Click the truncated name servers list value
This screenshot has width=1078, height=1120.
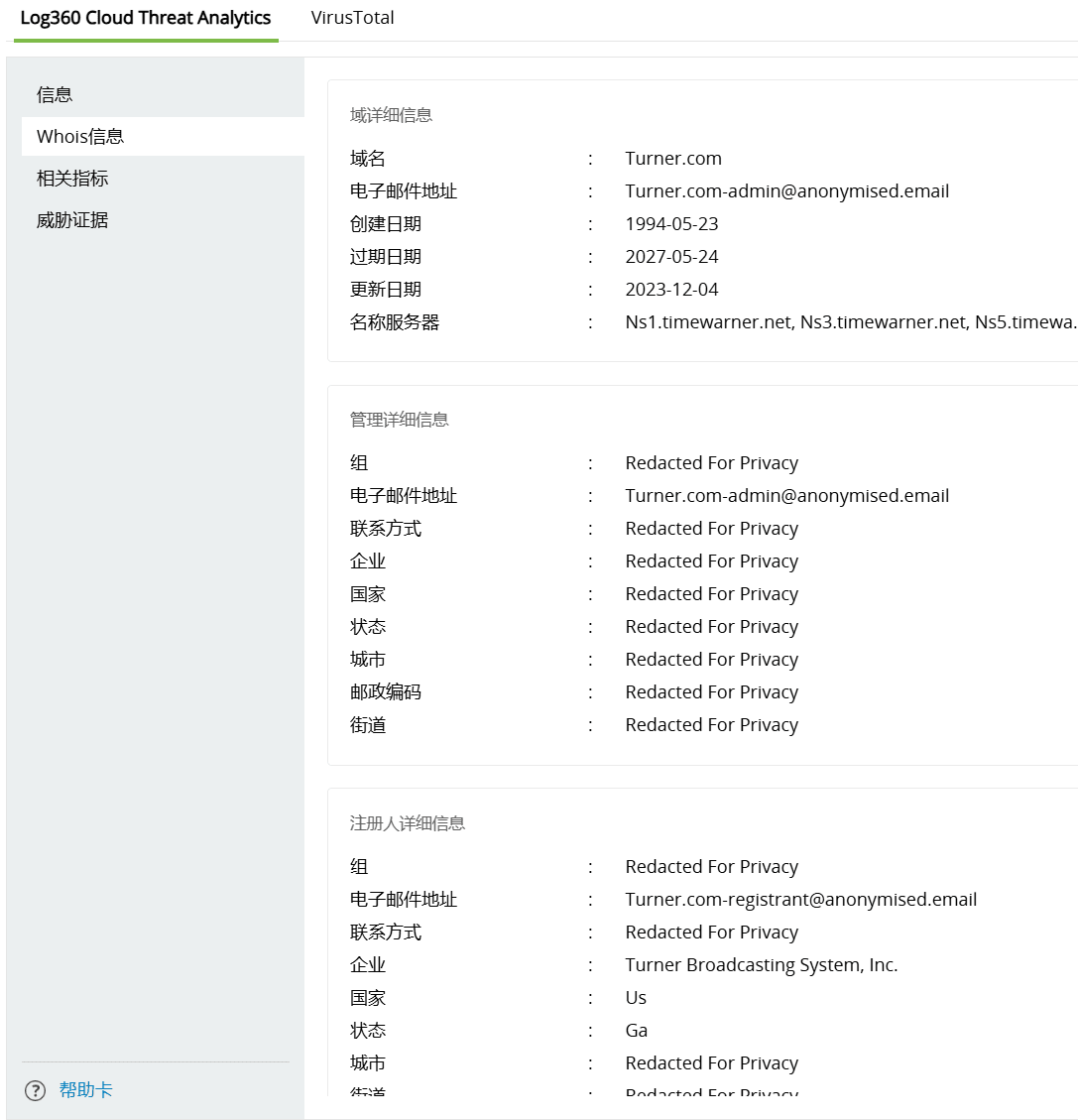(x=850, y=322)
